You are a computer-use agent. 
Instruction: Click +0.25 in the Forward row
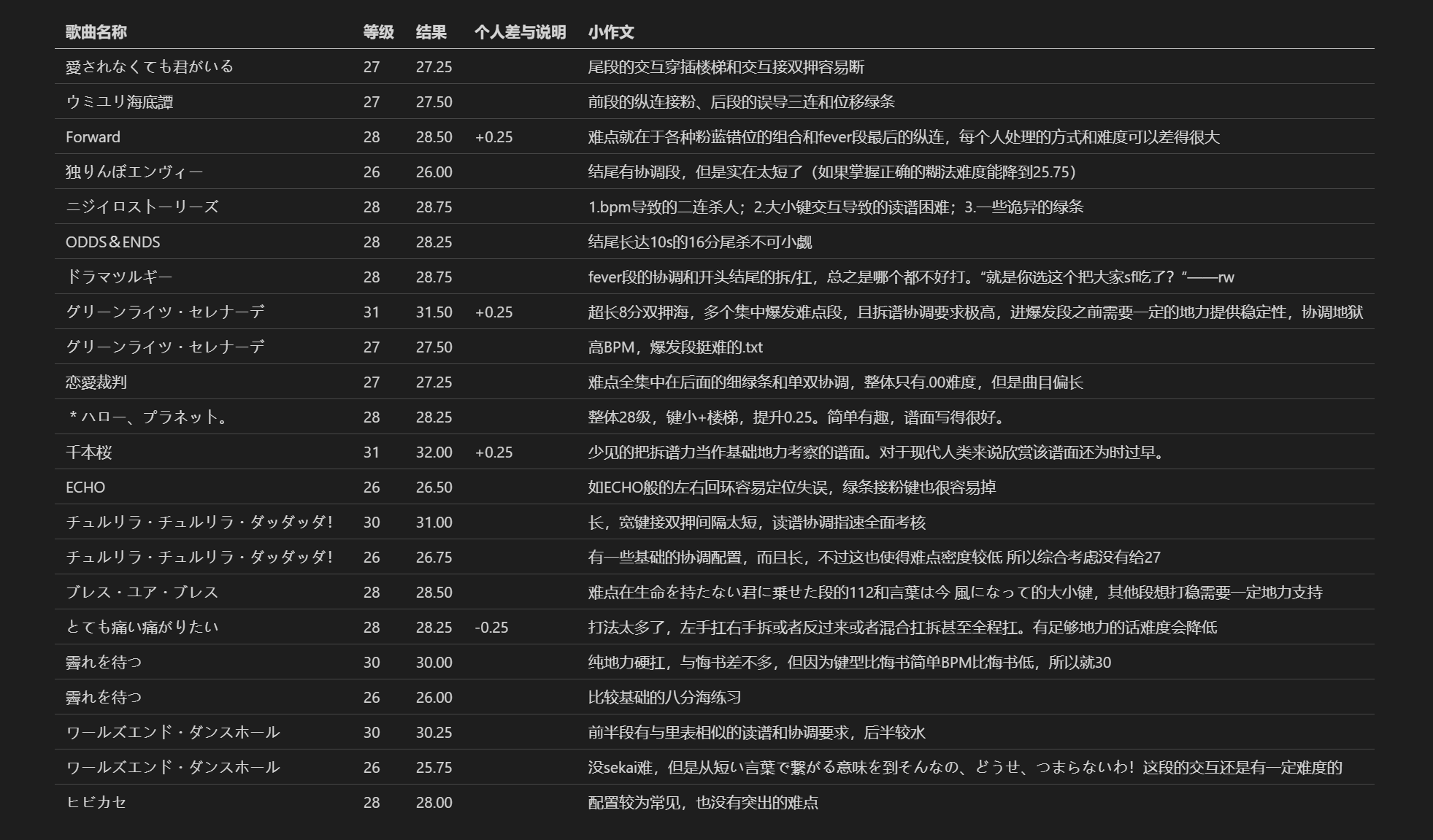[x=493, y=136]
